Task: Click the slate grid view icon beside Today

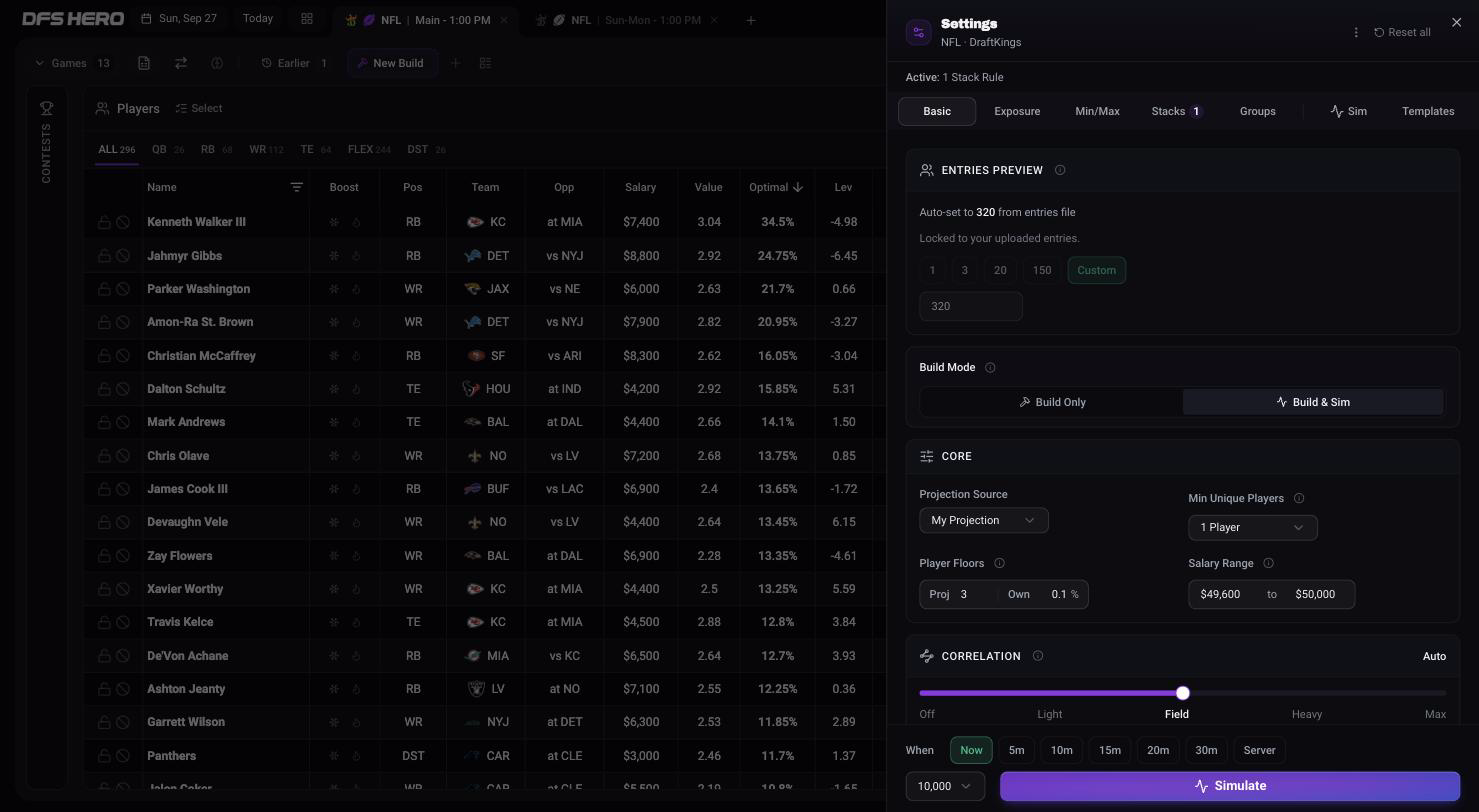Action: (x=307, y=19)
